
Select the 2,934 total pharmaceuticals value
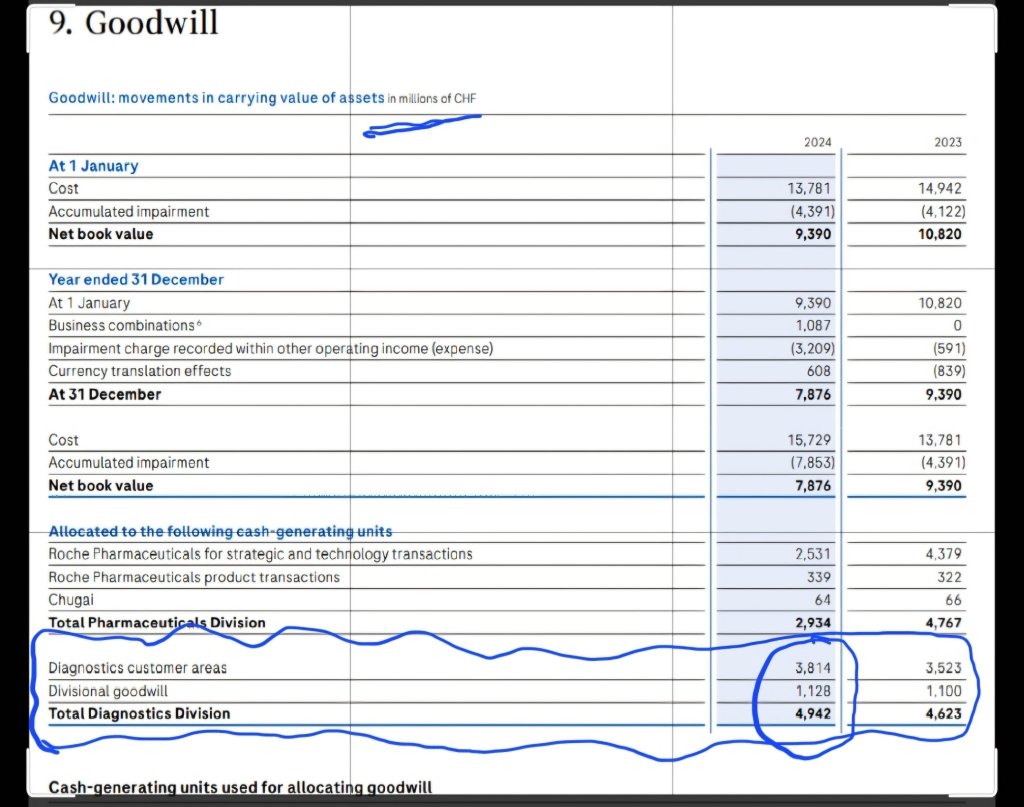(x=813, y=623)
